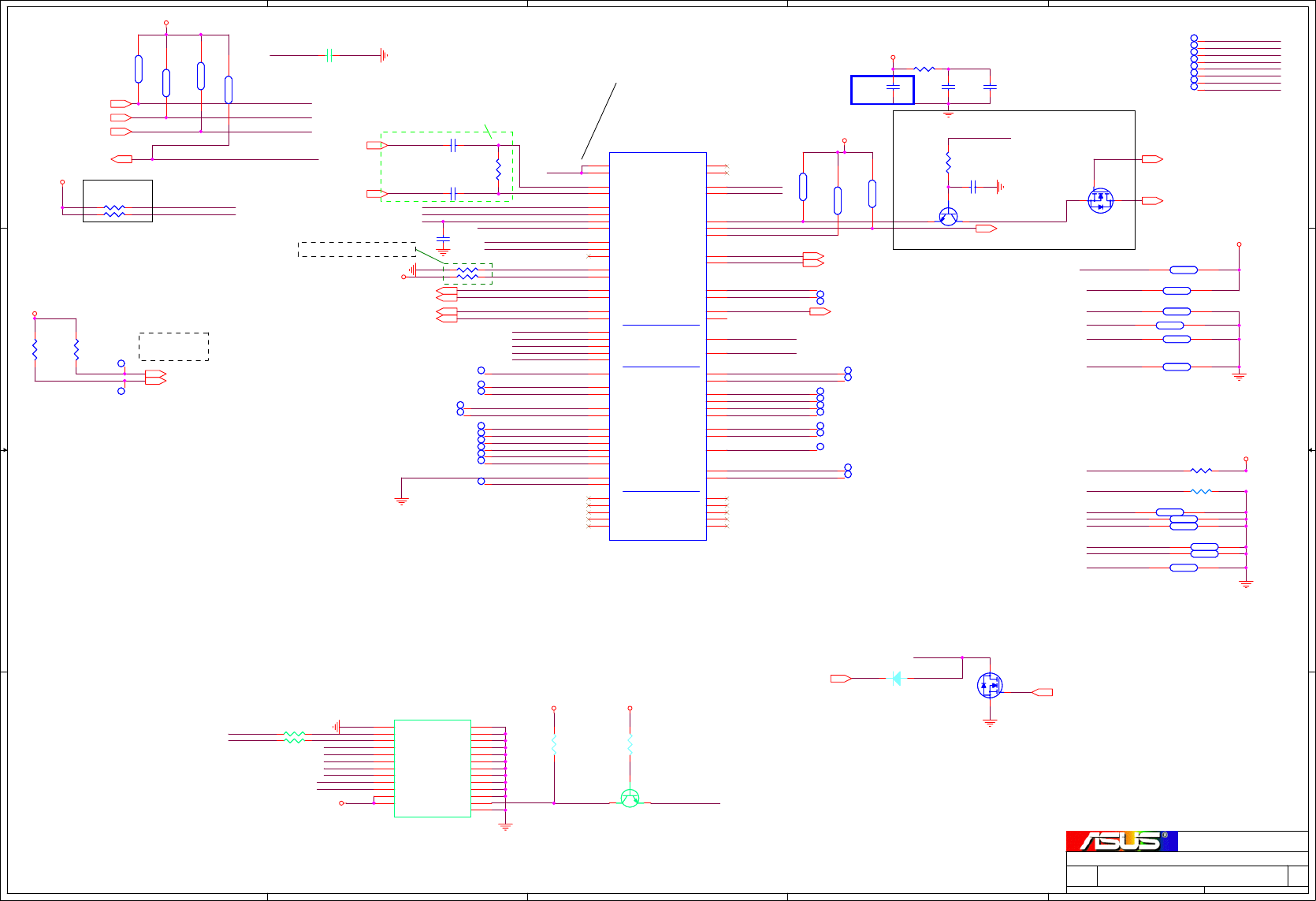The height and width of the screenshot is (901, 1316).
Task: Click the transistor inside the upper-right black box
Action: click(x=948, y=217)
